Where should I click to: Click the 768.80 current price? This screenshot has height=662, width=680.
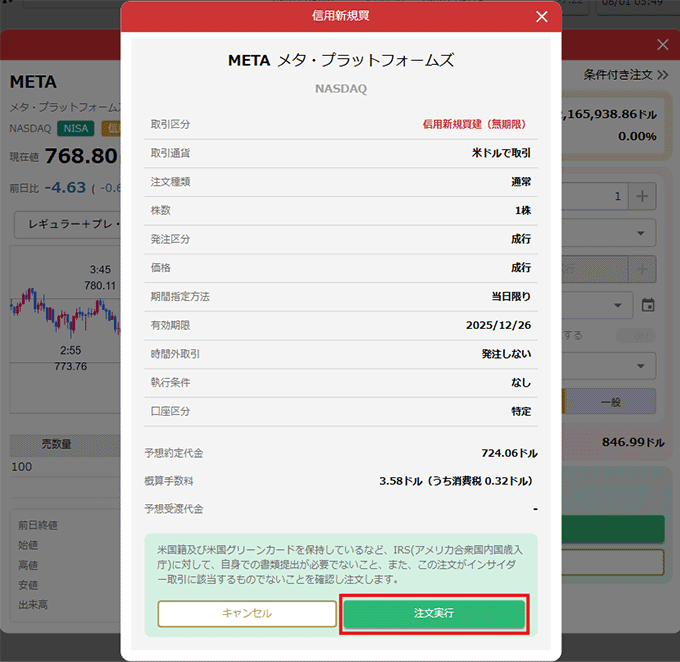(x=81, y=156)
